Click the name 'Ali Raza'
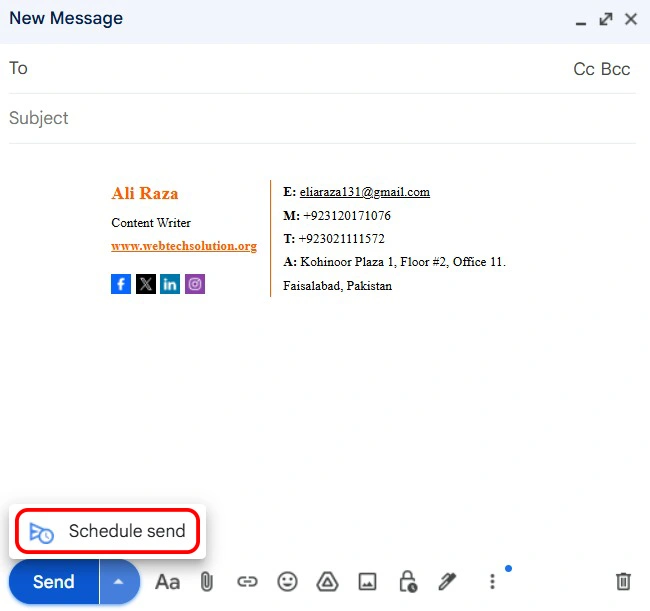Viewport: 650px width, 611px height. click(x=145, y=194)
